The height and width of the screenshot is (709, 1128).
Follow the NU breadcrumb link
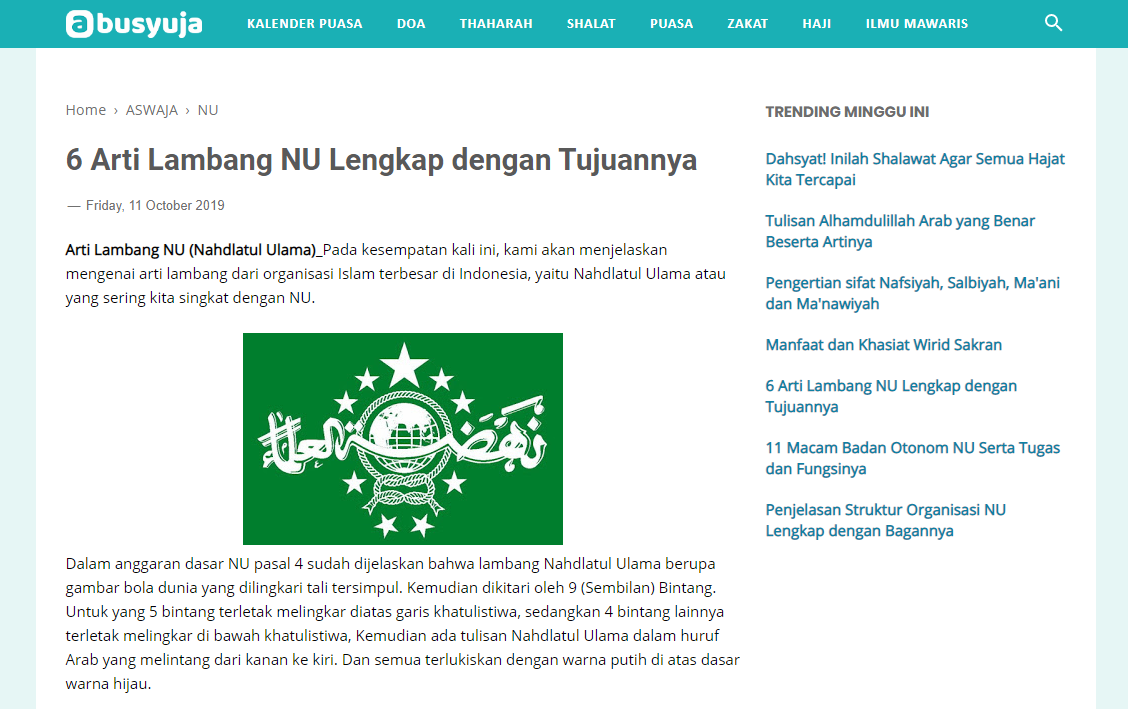click(208, 110)
